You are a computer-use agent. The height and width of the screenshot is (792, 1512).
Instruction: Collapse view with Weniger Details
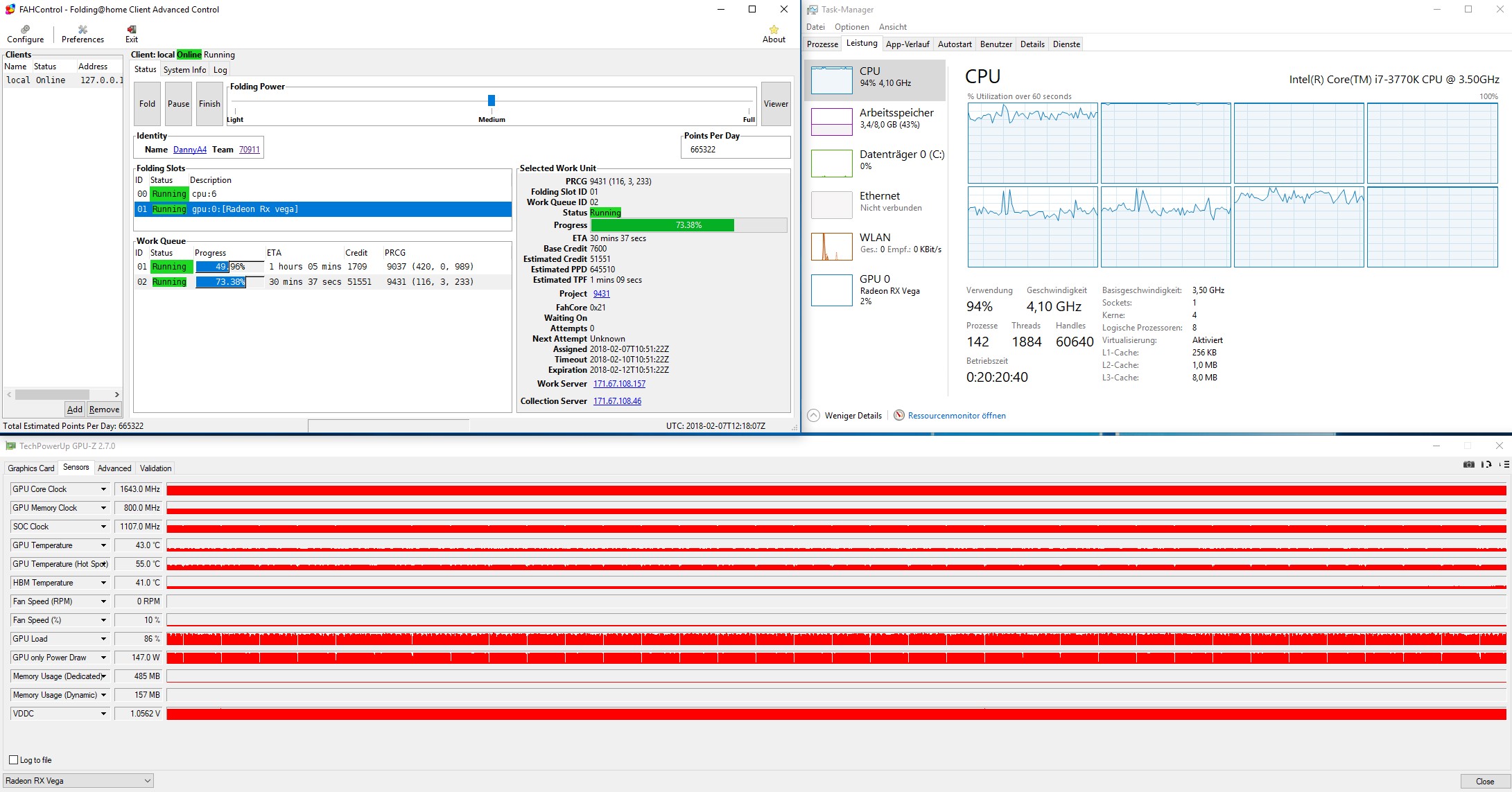[814, 416]
